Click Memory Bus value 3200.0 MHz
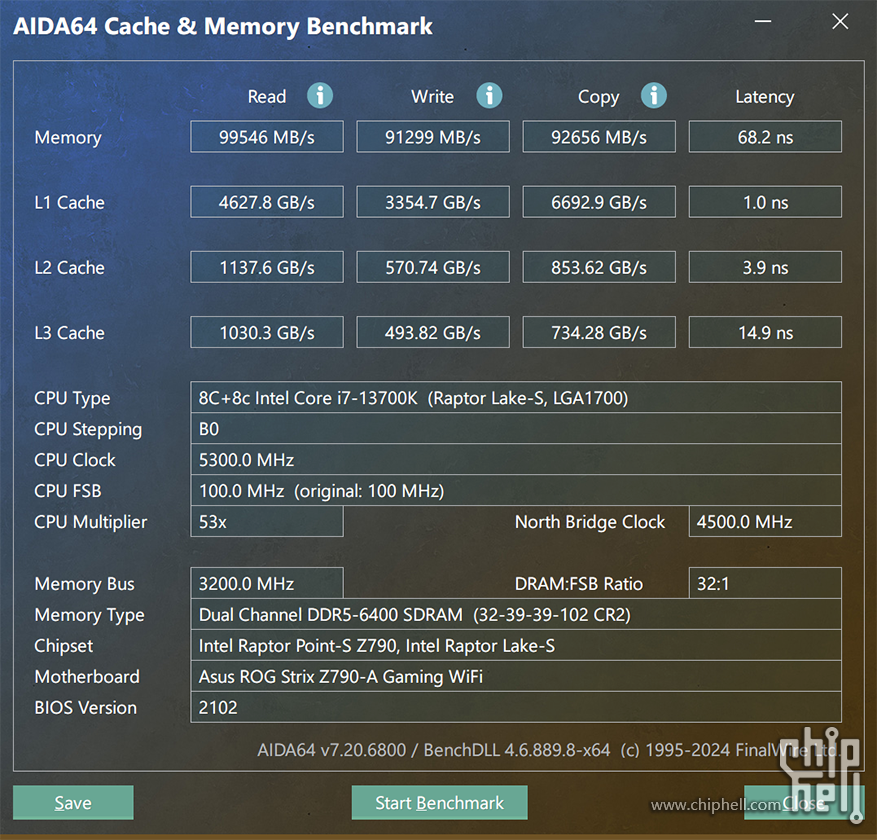 267,583
